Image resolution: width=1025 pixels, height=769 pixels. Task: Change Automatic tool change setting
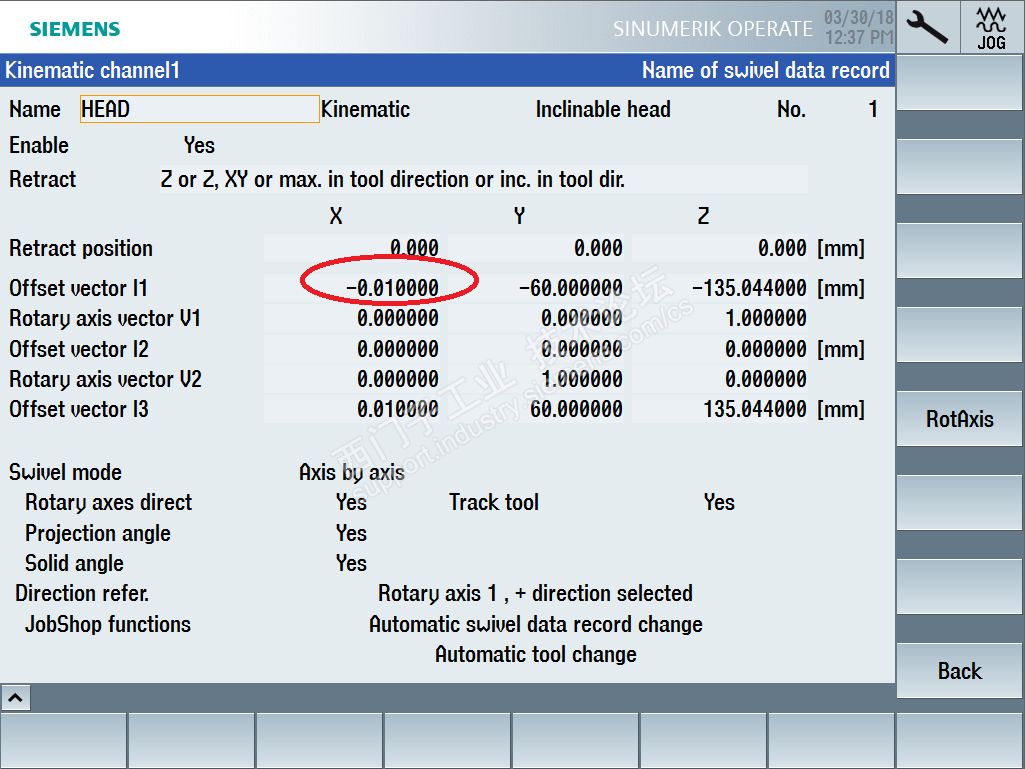coord(535,655)
